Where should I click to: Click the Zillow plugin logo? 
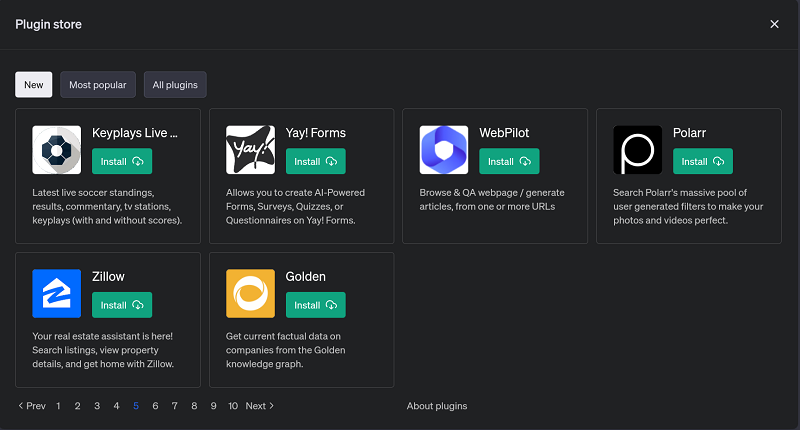click(57, 294)
